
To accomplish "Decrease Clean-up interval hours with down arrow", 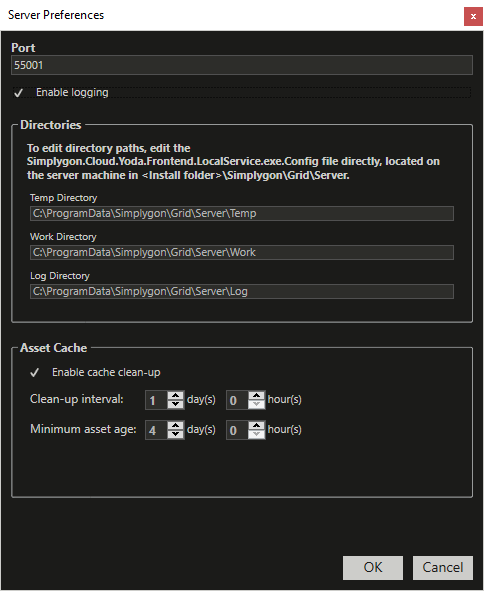I will (257, 404).
